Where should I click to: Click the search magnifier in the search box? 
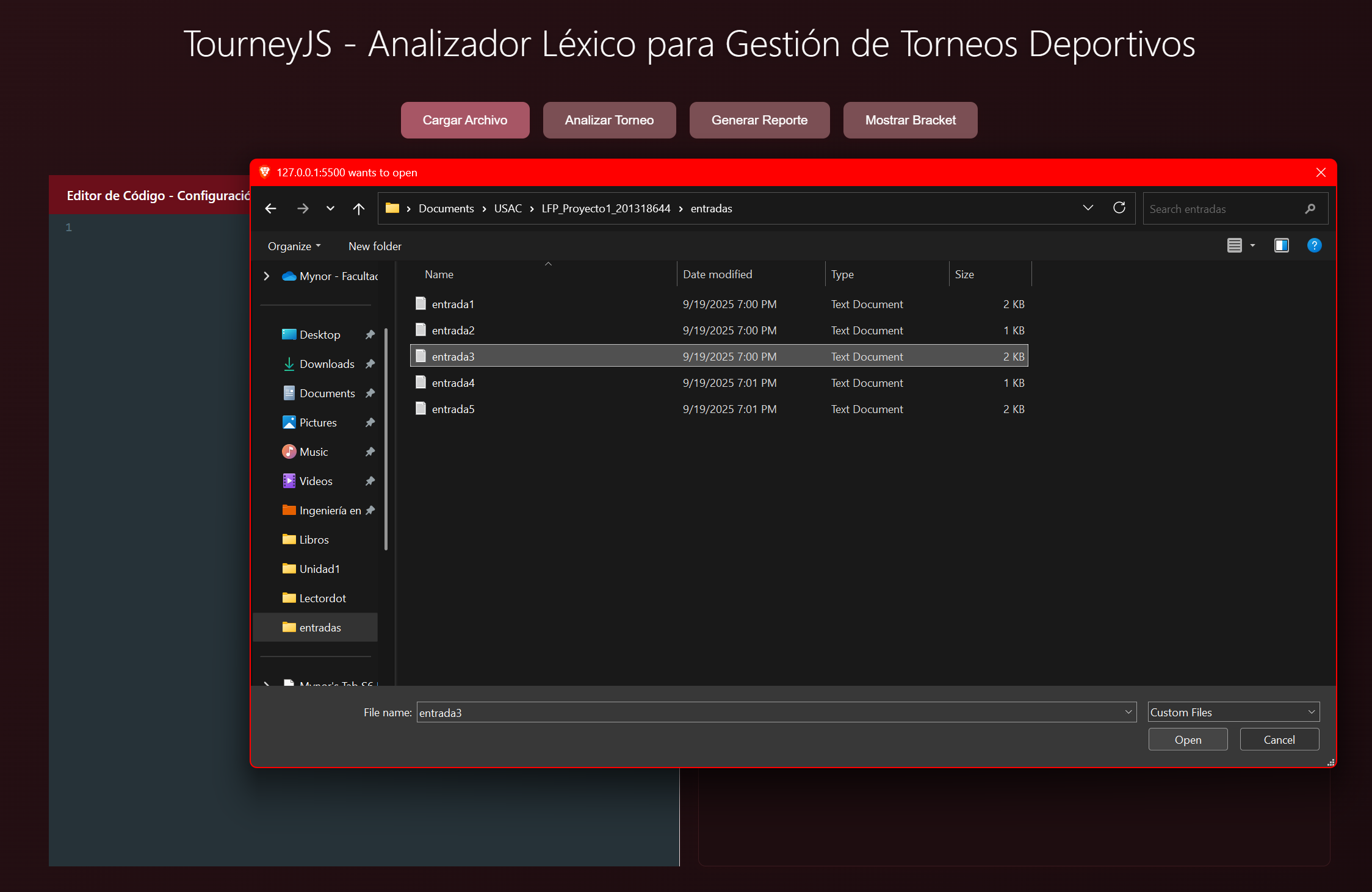pos(1310,209)
